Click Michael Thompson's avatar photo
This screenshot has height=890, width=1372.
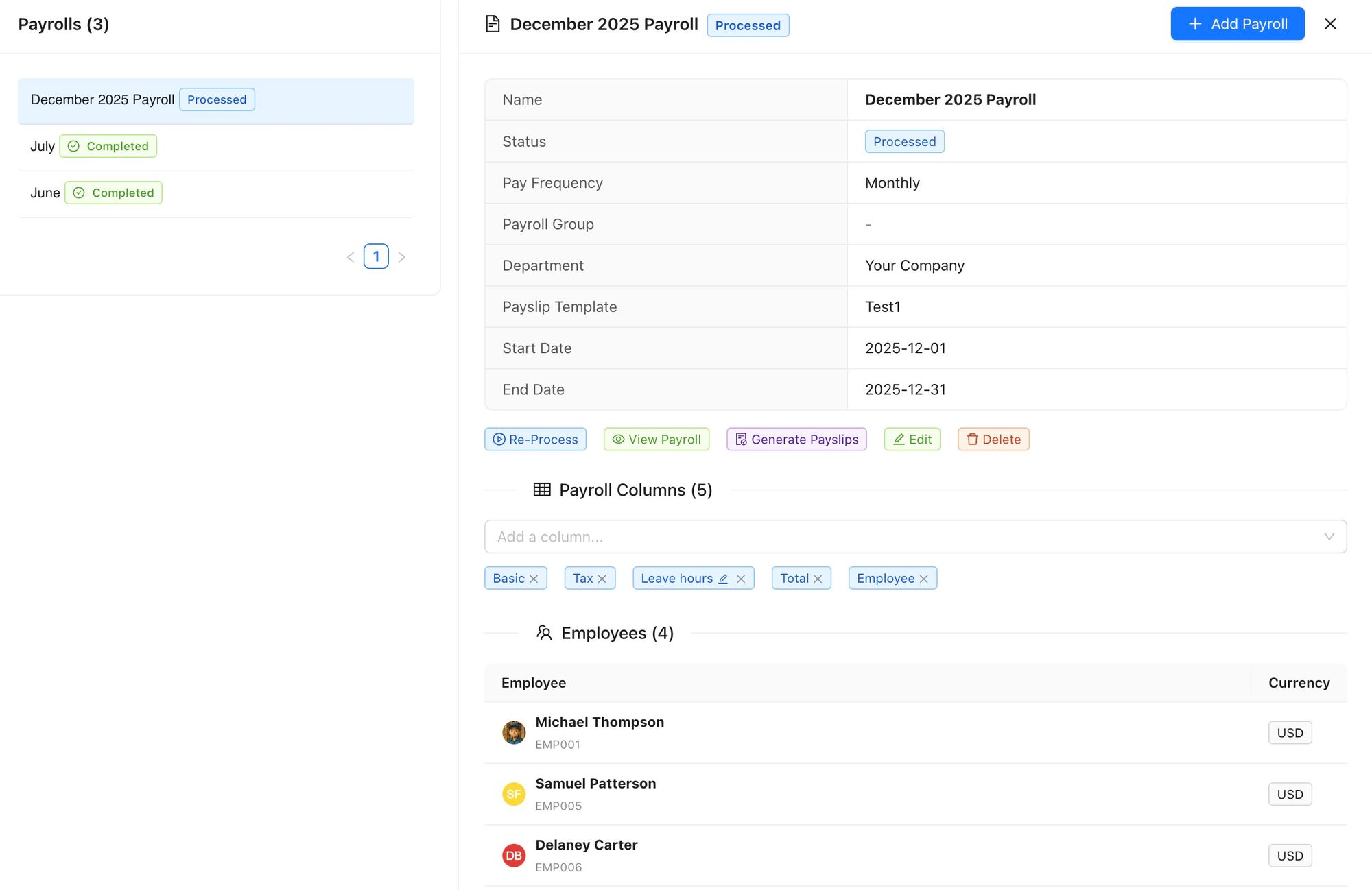514,732
